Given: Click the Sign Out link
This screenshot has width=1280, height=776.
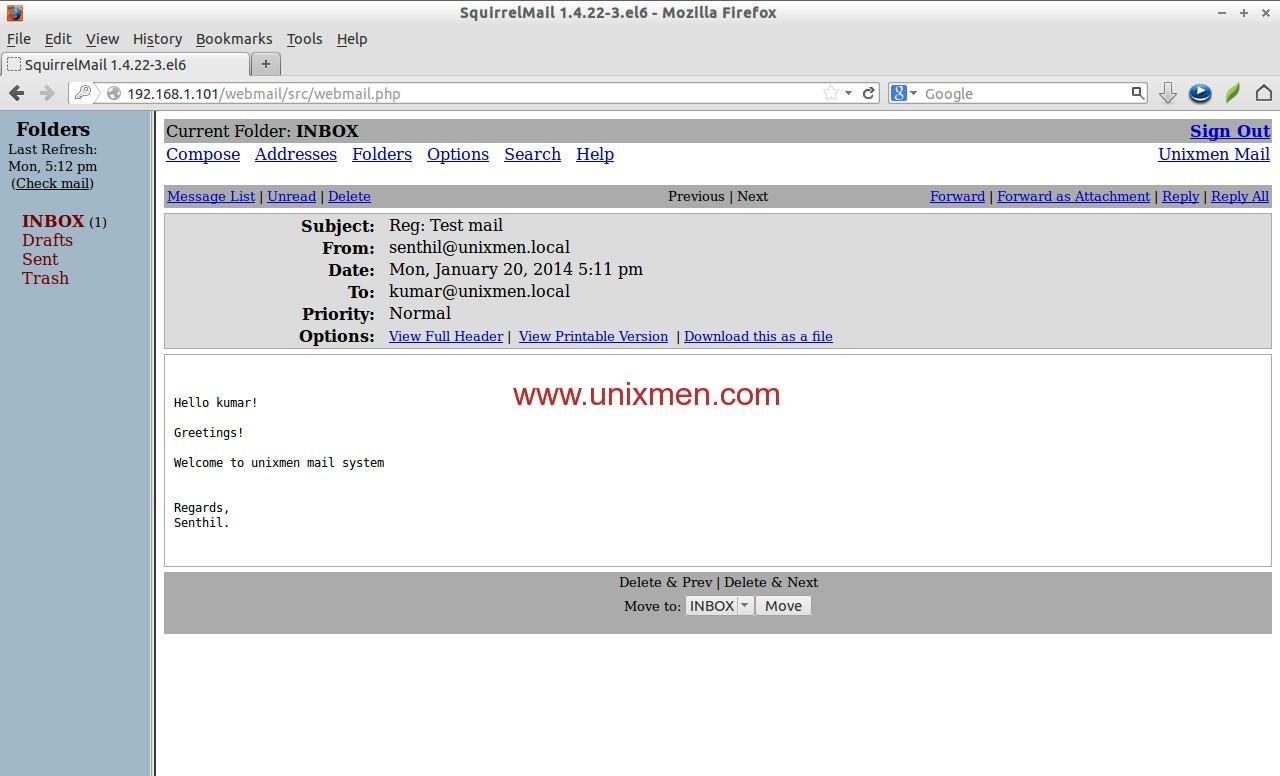Looking at the screenshot, I should 1230,131.
